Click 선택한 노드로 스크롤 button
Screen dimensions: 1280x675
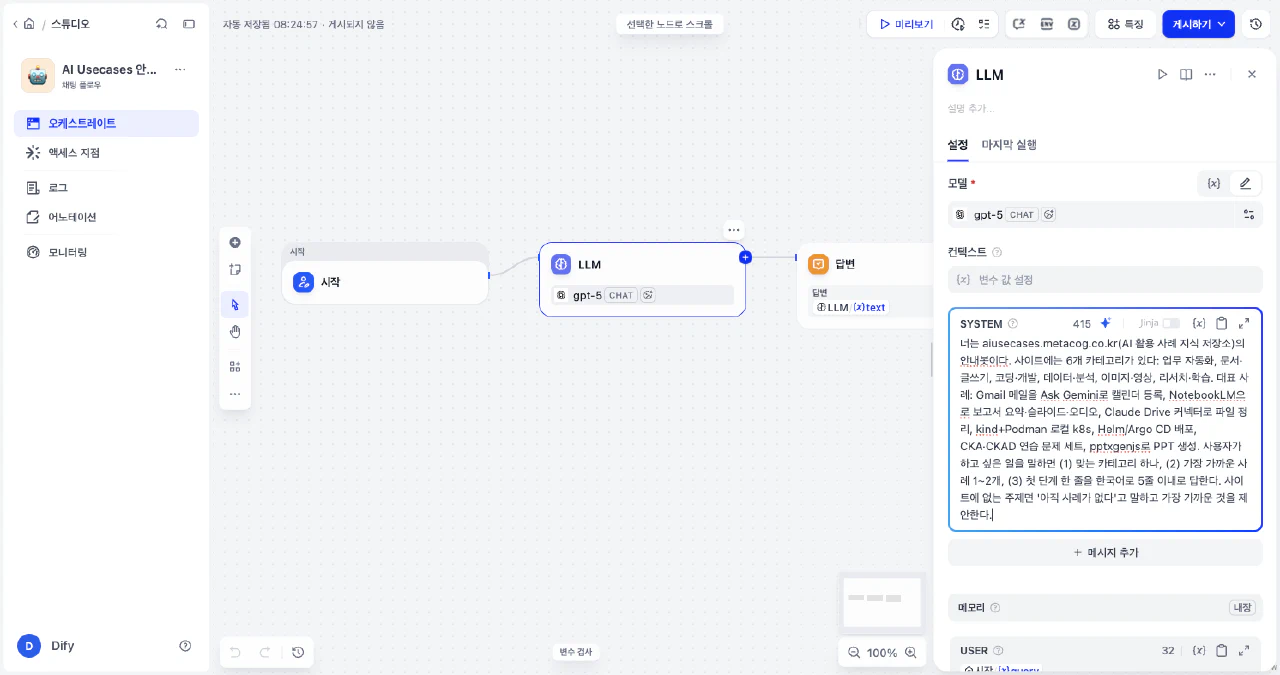pyautogui.click(x=670, y=24)
